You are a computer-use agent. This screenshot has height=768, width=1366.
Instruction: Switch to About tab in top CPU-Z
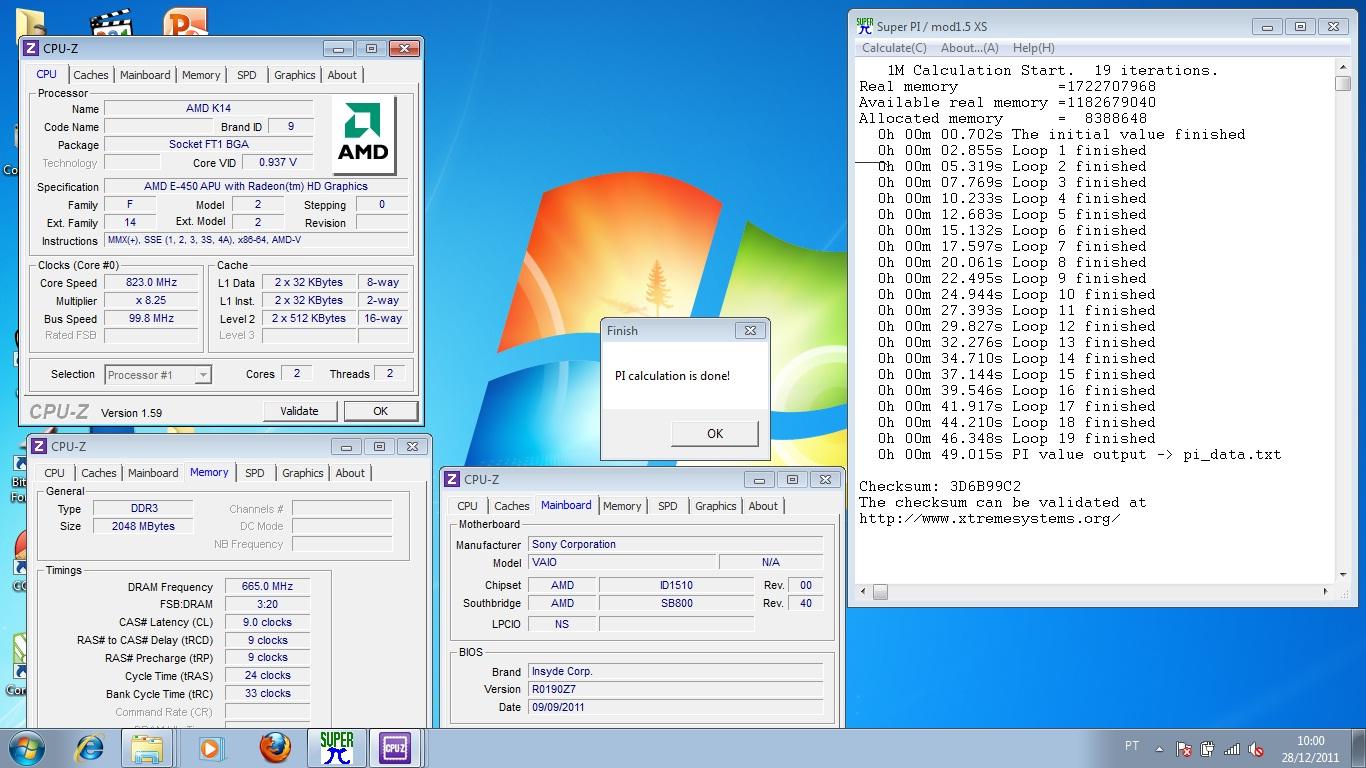click(342, 75)
